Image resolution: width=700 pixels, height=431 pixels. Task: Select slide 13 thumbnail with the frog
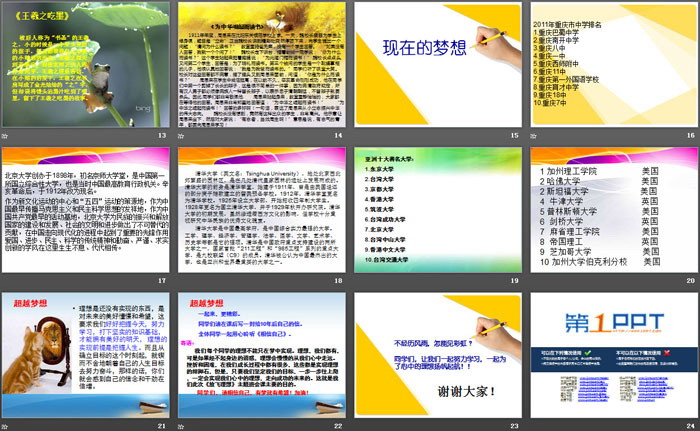[86, 65]
